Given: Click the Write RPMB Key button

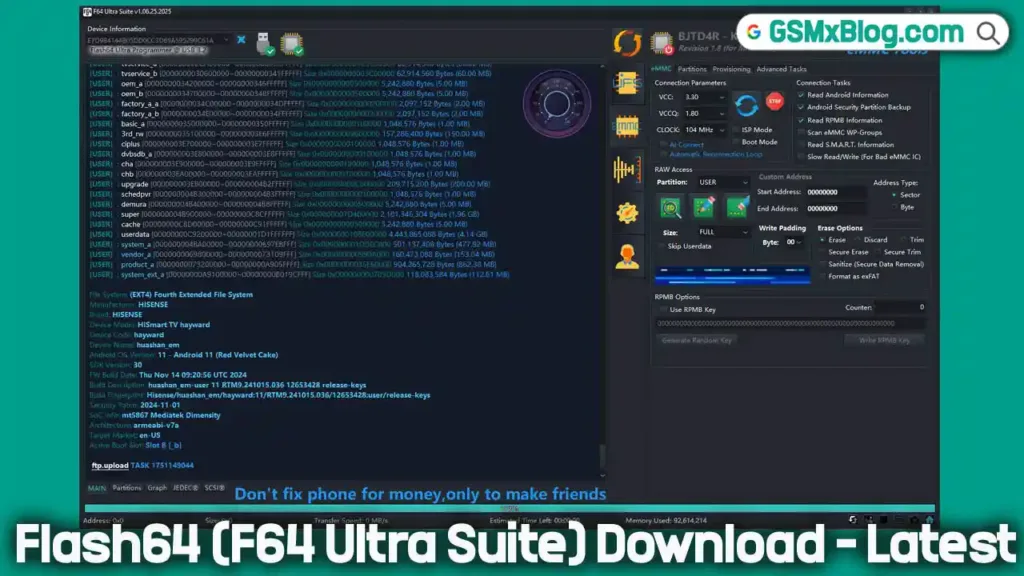Looking at the screenshot, I should coord(885,340).
